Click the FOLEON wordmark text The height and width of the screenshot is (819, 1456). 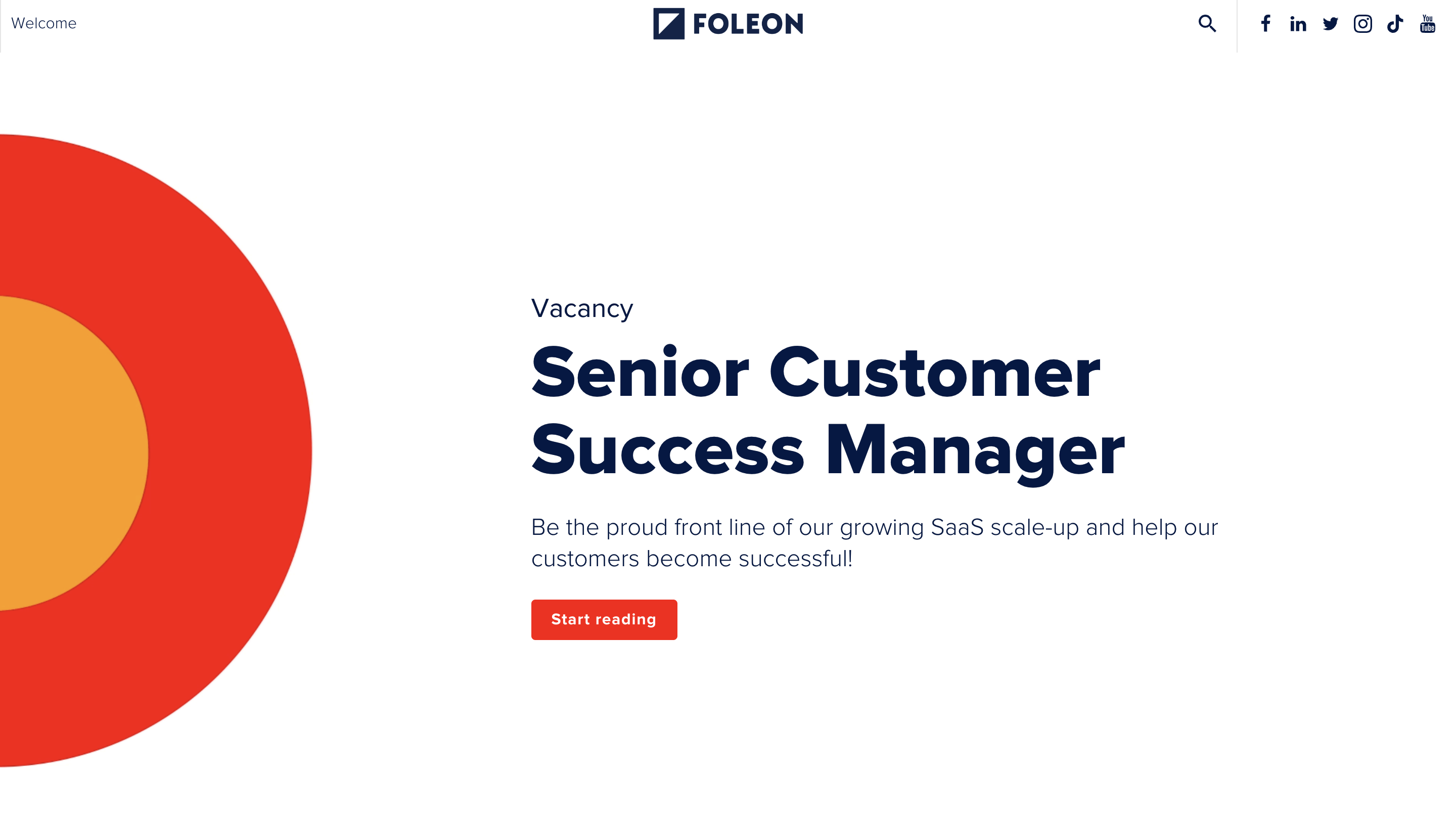(747, 24)
